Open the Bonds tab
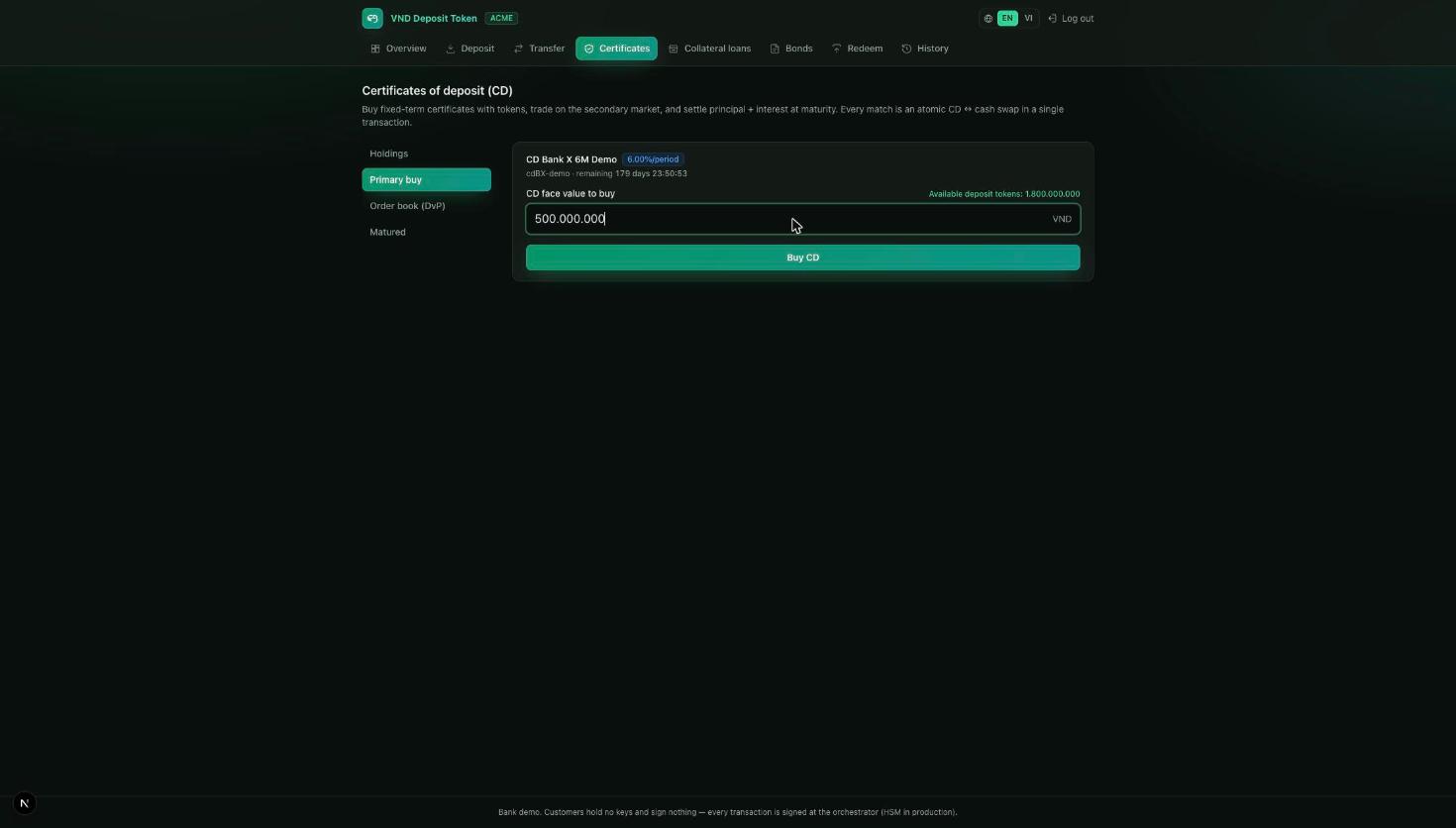 (791, 49)
